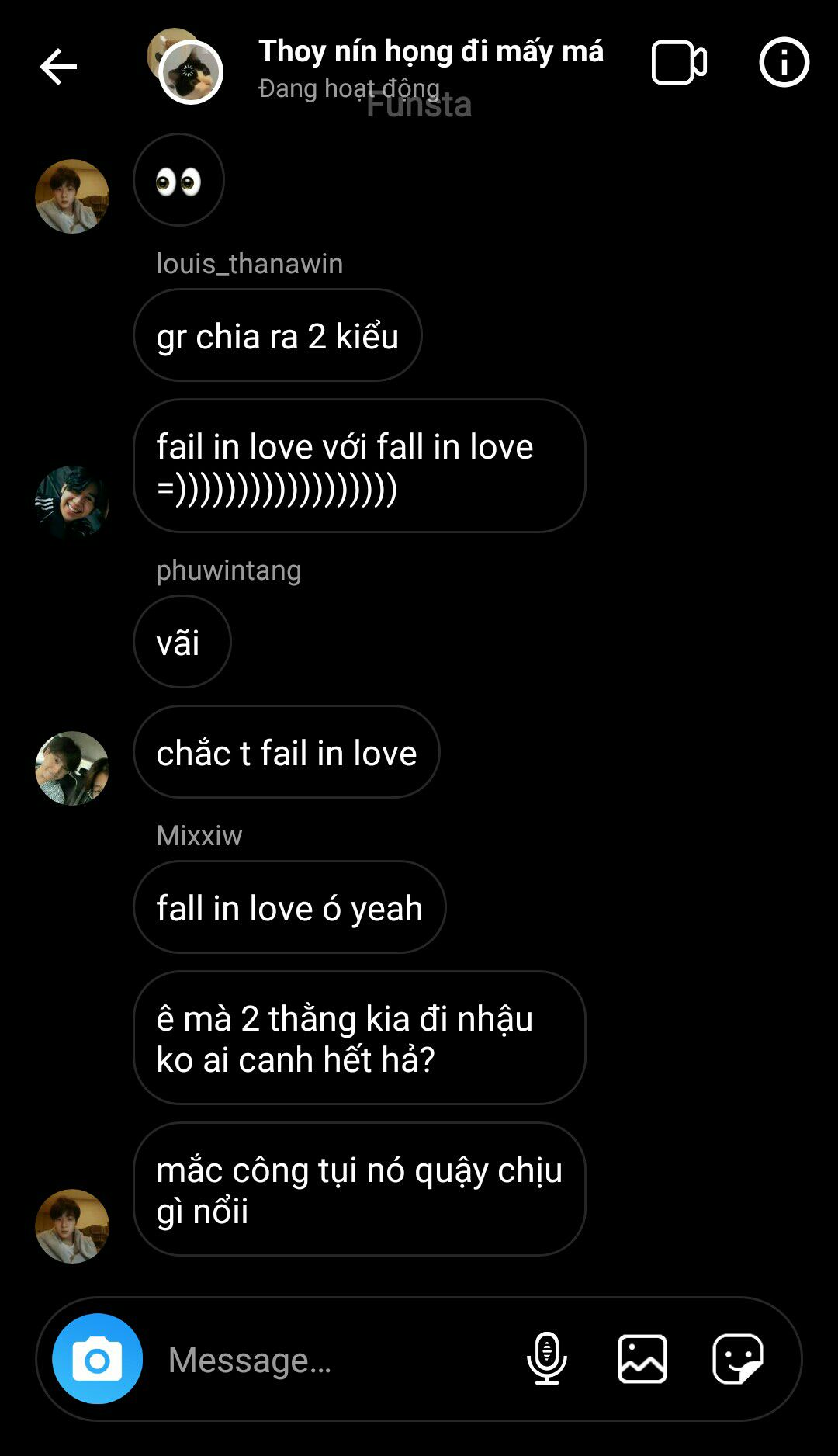Start a video call with the group
This screenshot has width=838, height=1456.
[679, 62]
